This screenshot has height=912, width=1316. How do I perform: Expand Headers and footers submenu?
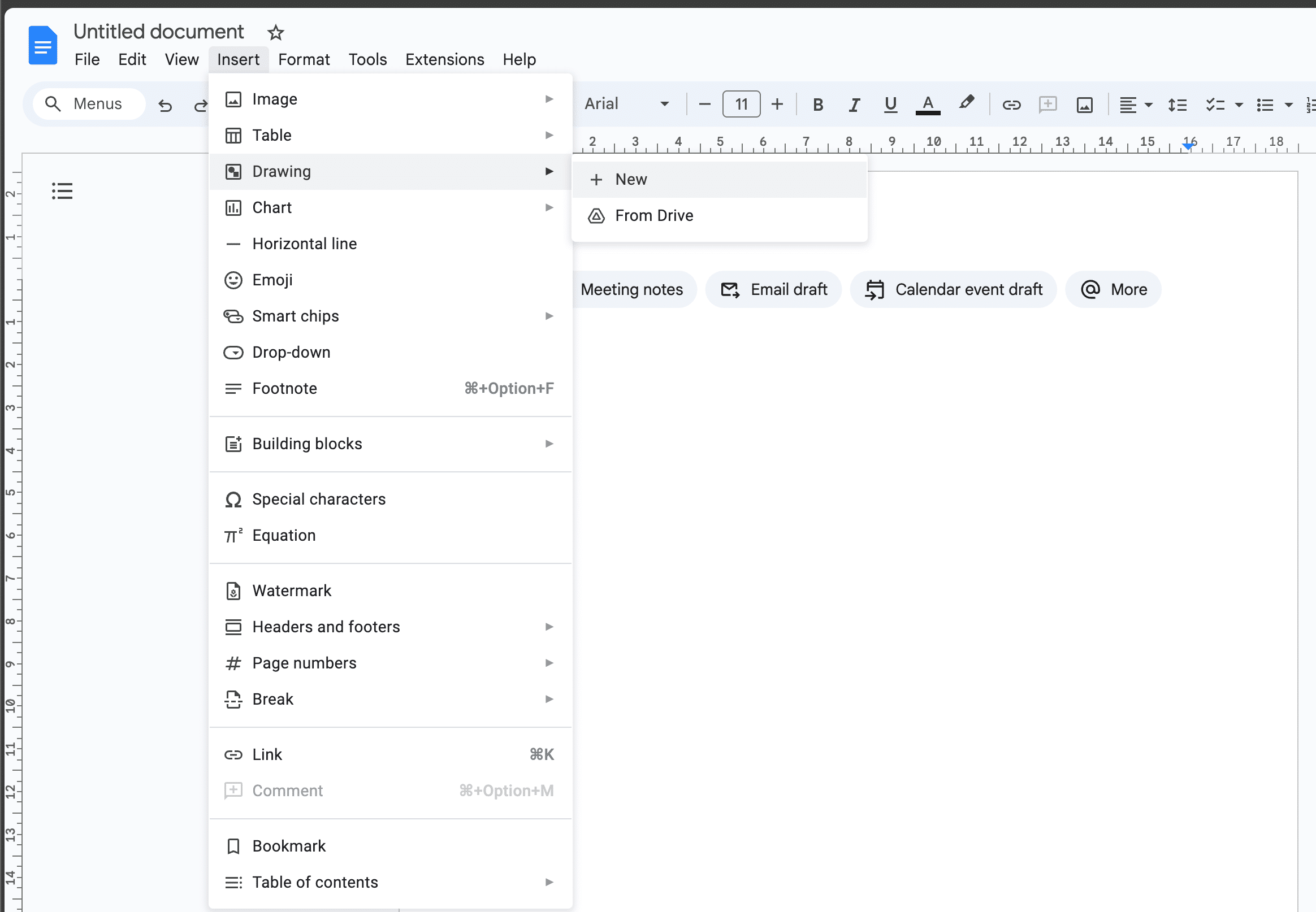[391, 627]
